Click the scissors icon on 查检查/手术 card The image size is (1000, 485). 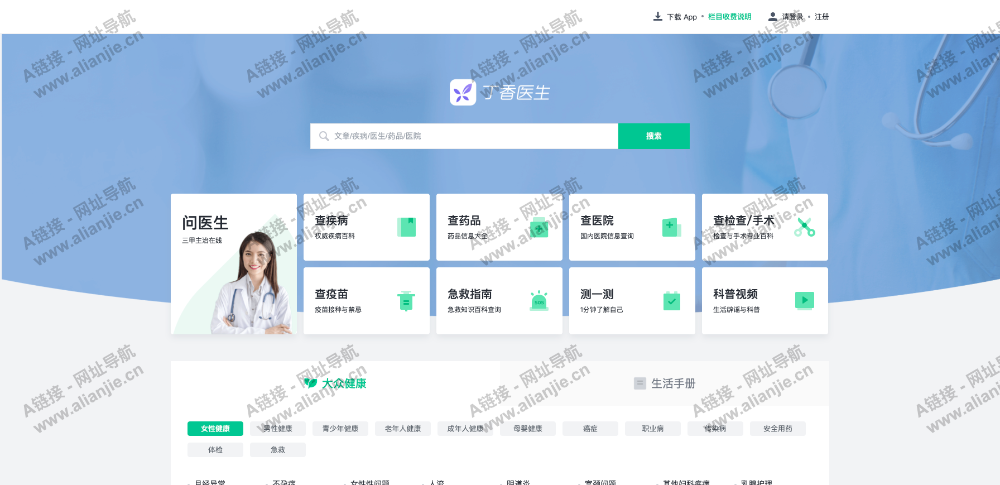805,227
